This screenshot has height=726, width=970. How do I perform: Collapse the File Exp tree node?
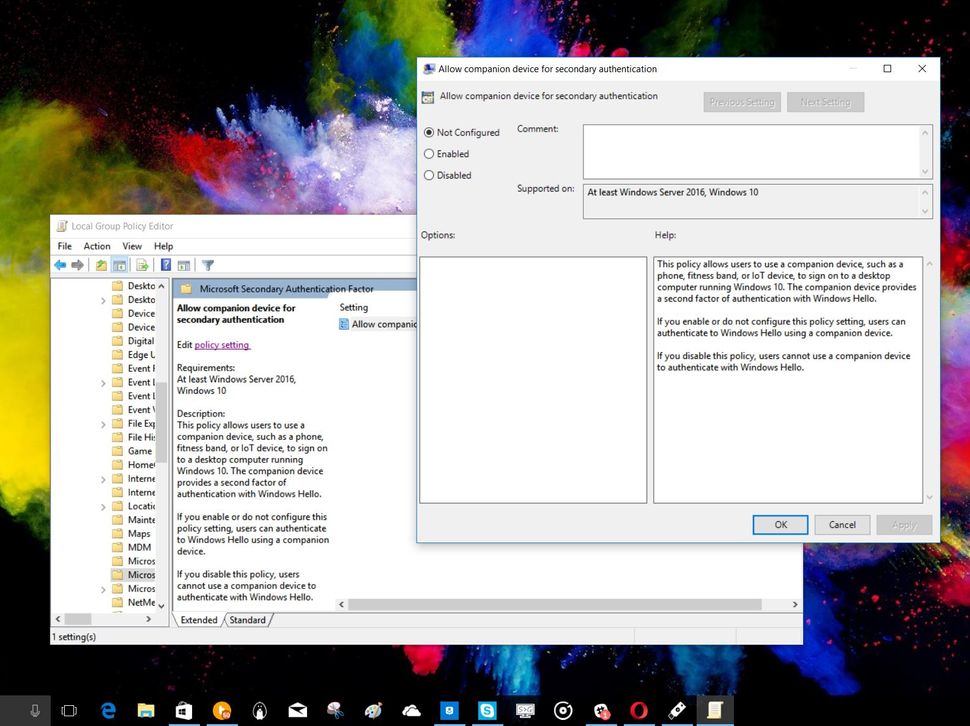coord(104,424)
